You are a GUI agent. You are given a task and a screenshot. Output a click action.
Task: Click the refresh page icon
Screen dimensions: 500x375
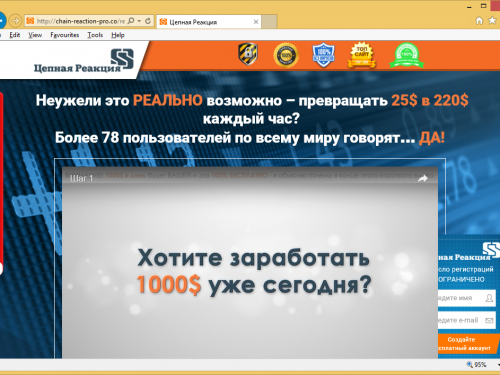[148, 21]
